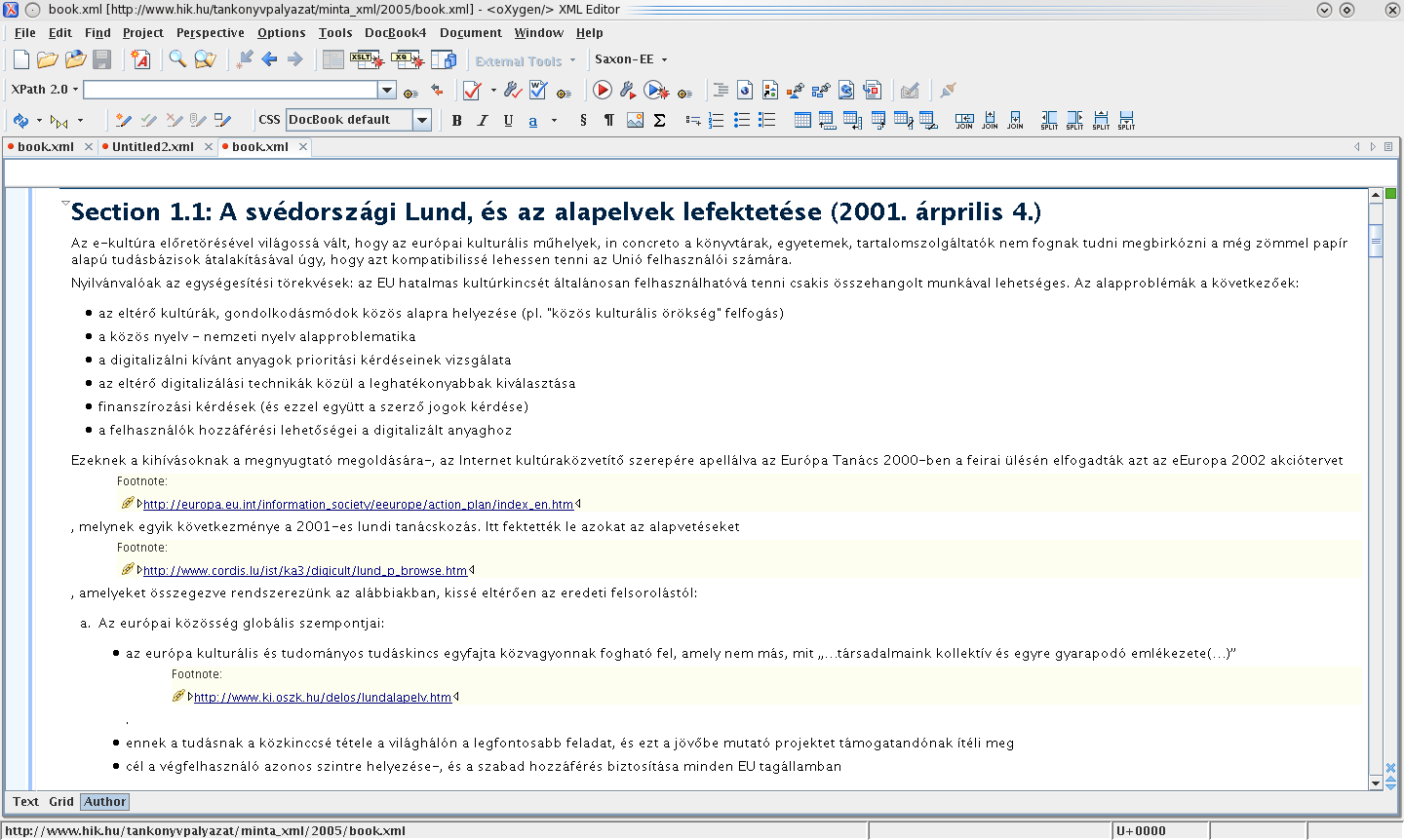Viewport: 1404px width, 840px height.
Task: Click in the XPath expression input field
Action: coord(231,91)
